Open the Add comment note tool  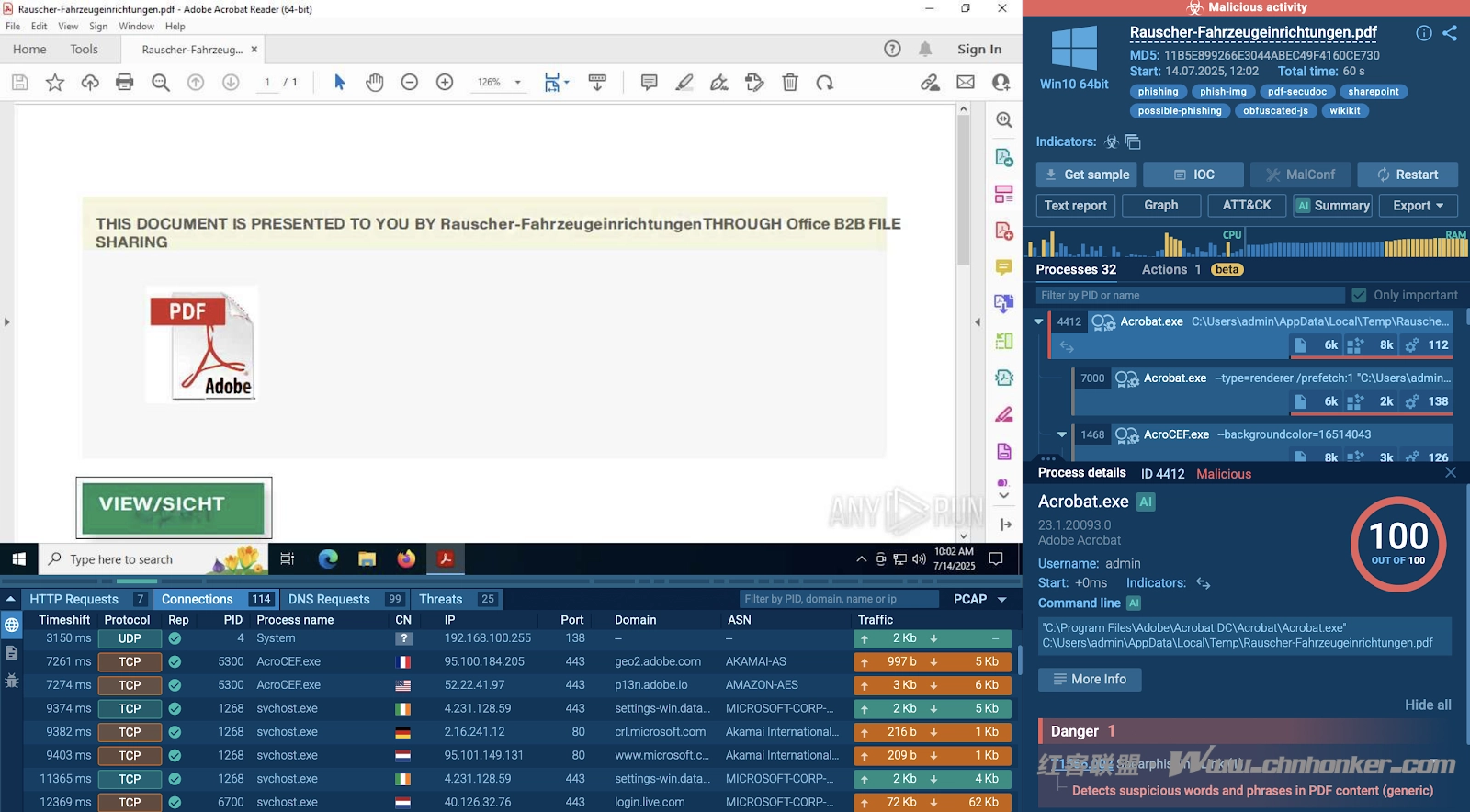(x=649, y=83)
